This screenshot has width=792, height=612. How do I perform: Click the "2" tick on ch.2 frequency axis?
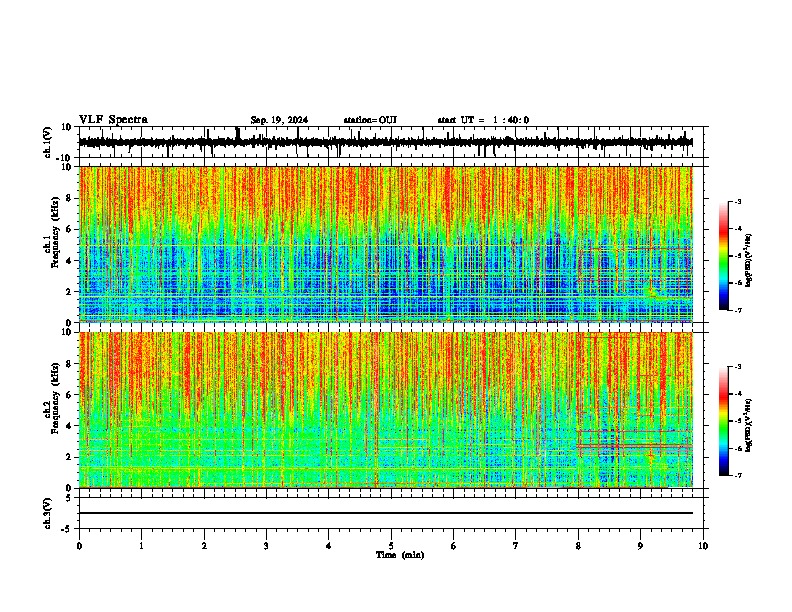[x=70, y=457]
